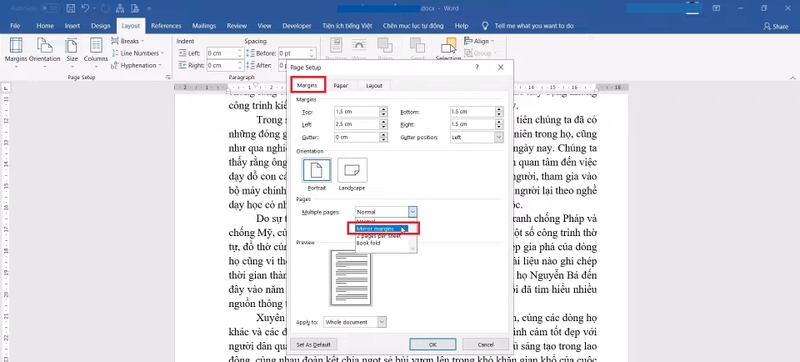Viewport: 800px width, 362px height.
Task: Click the Left margin input field
Action: coord(356,124)
